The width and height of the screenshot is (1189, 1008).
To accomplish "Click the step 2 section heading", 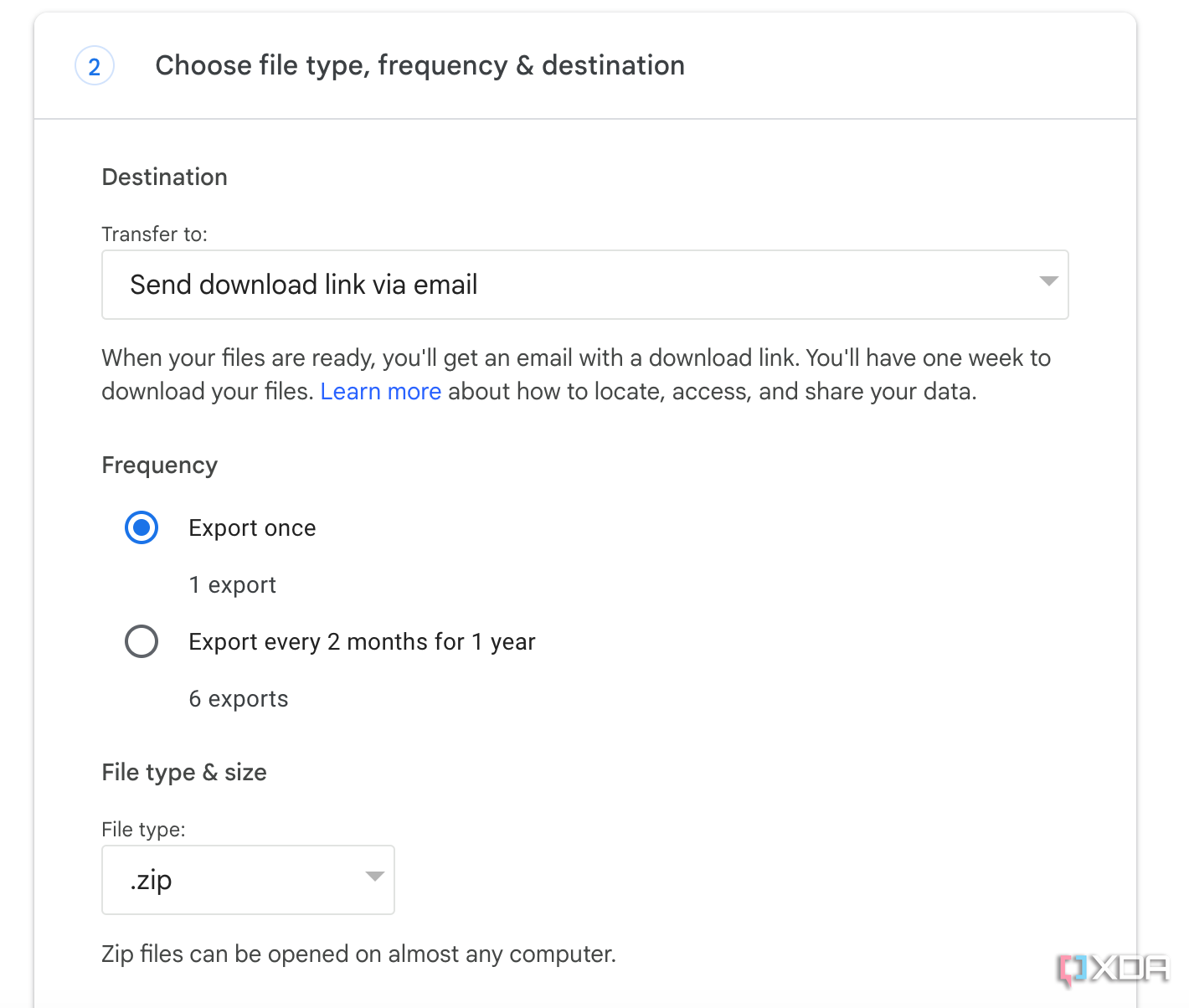I will coord(420,65).
